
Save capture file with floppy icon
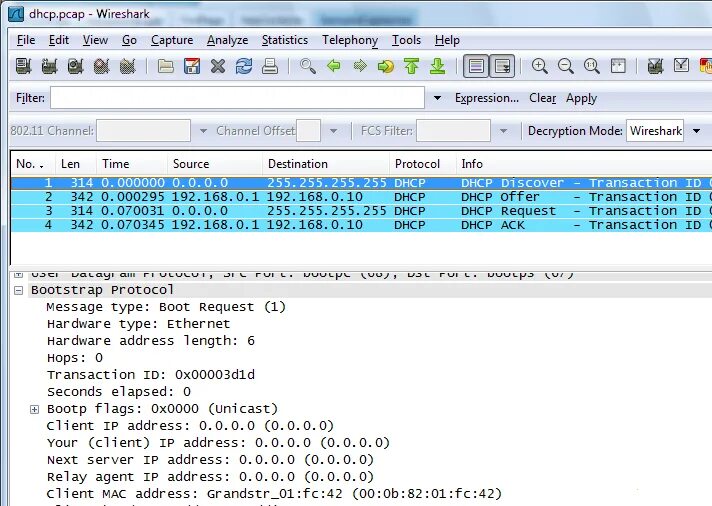pos(192,66)
